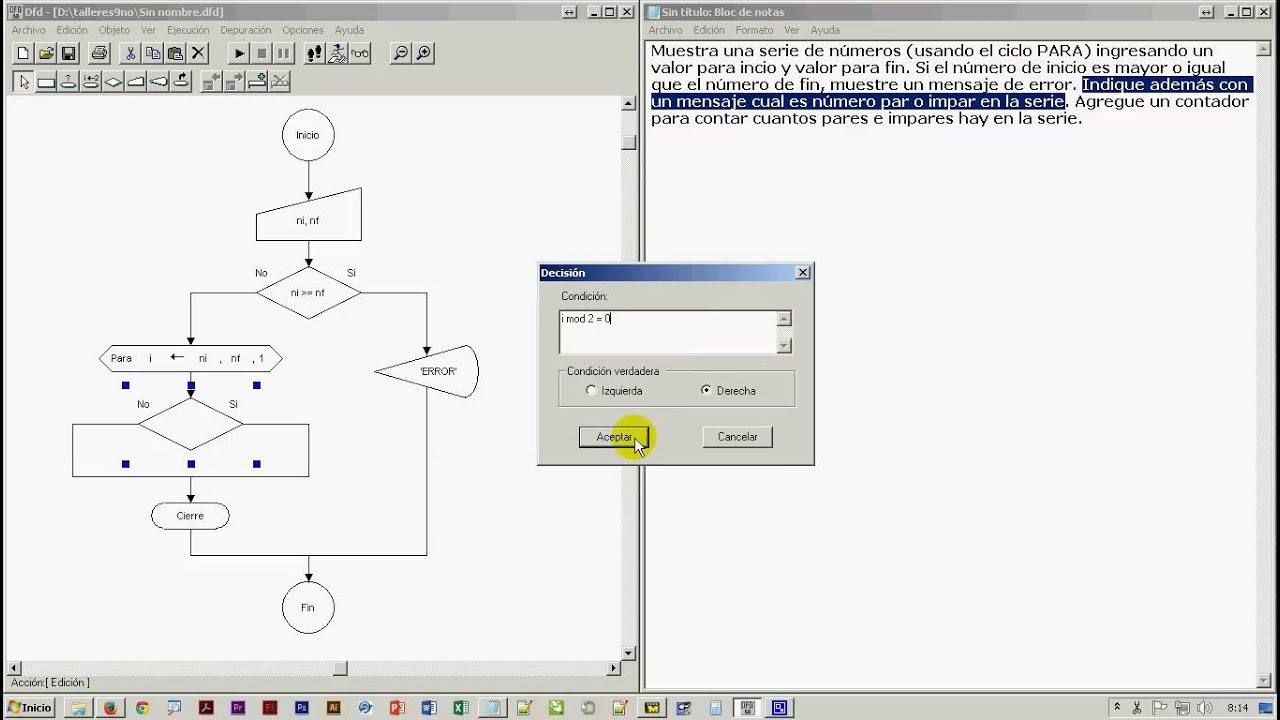
Task: Click the 'ni >= nf' decision diamond
Action: pos(308,293)
